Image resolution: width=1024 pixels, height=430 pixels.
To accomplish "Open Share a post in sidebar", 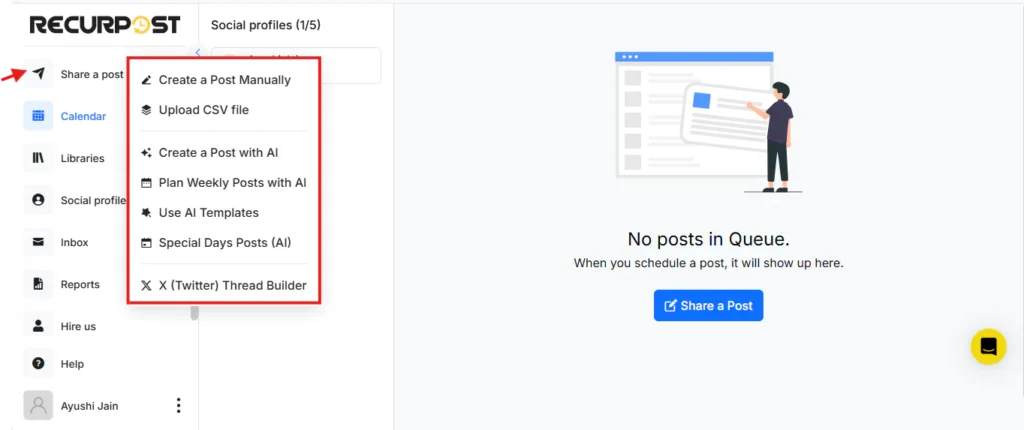I will tap(91, 74).
